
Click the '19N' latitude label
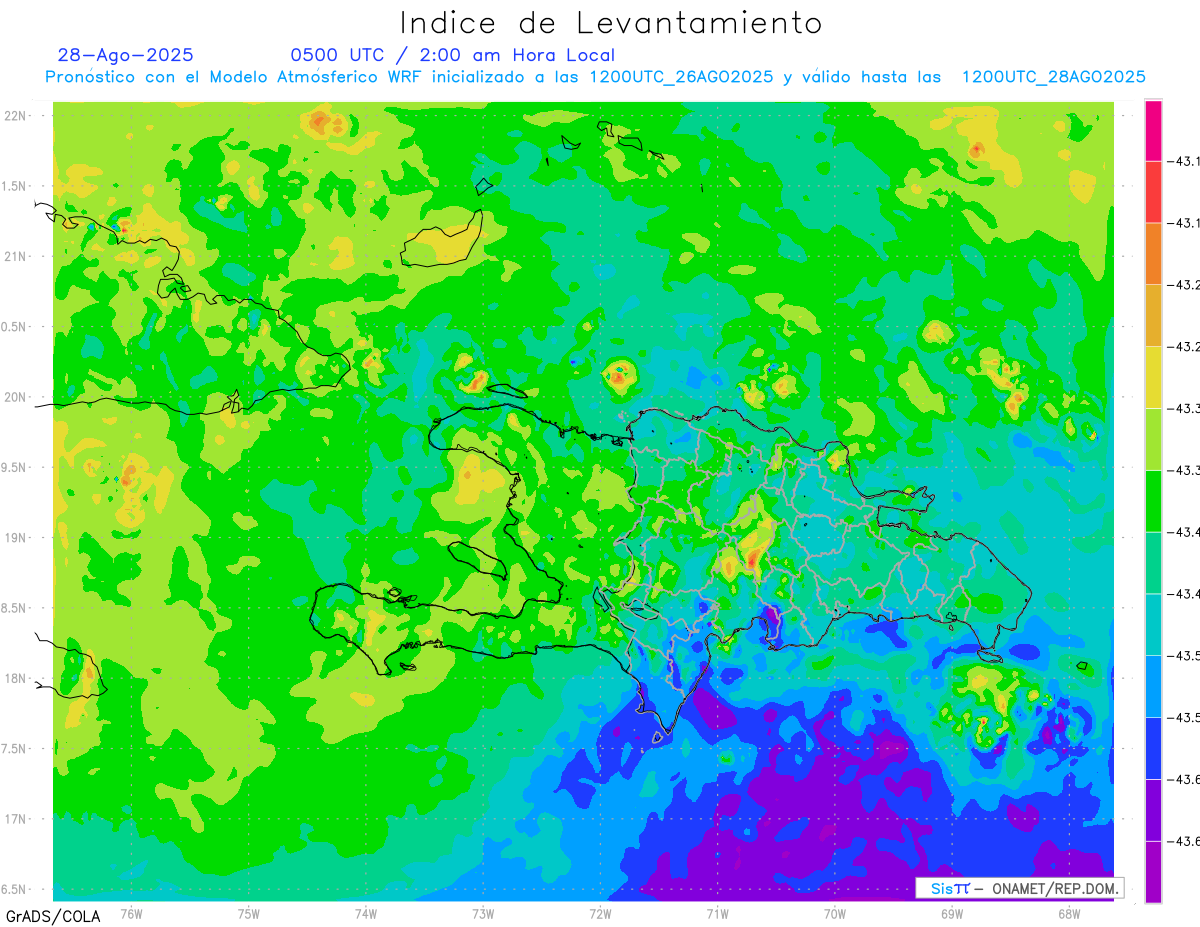click(15, 537)
